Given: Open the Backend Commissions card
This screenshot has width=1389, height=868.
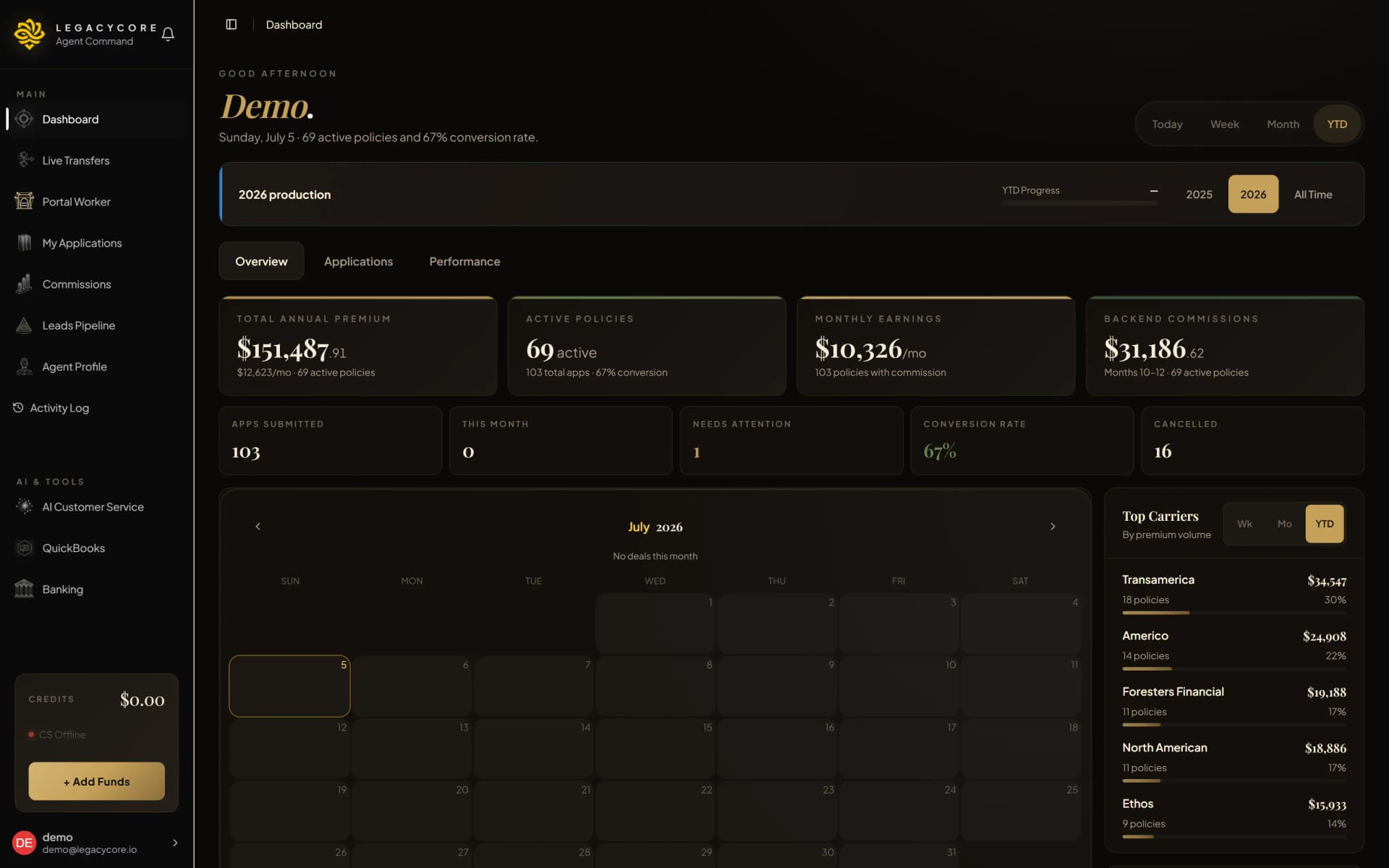Looking at the screenshot, I should (1225, 346).
